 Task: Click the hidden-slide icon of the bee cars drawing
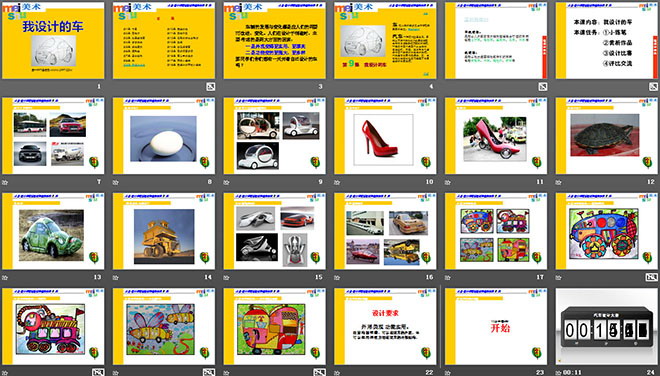209,372
